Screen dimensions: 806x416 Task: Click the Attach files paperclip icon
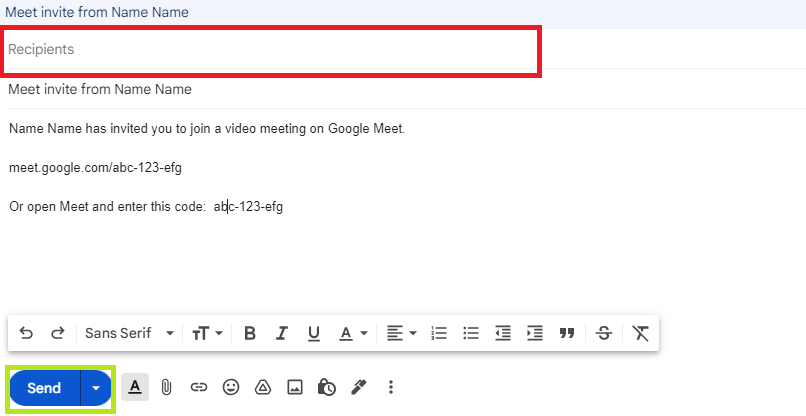166,387
